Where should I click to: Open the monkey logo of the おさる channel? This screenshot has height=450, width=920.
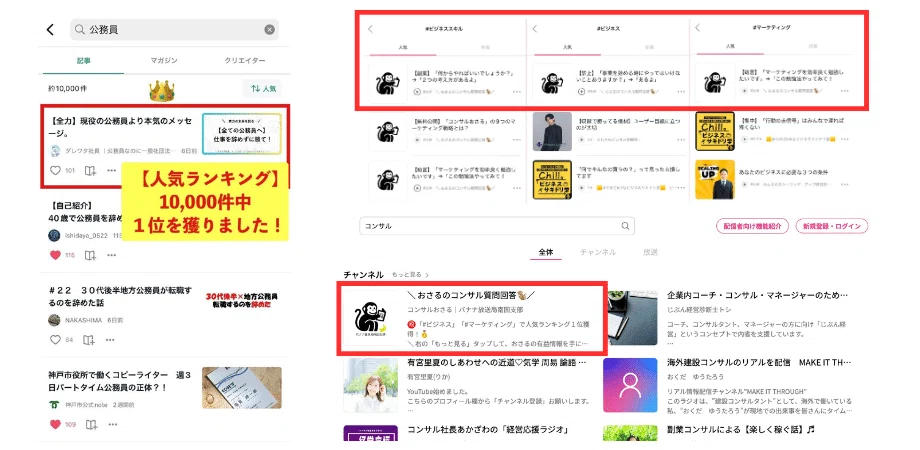[x=372, y=319]
